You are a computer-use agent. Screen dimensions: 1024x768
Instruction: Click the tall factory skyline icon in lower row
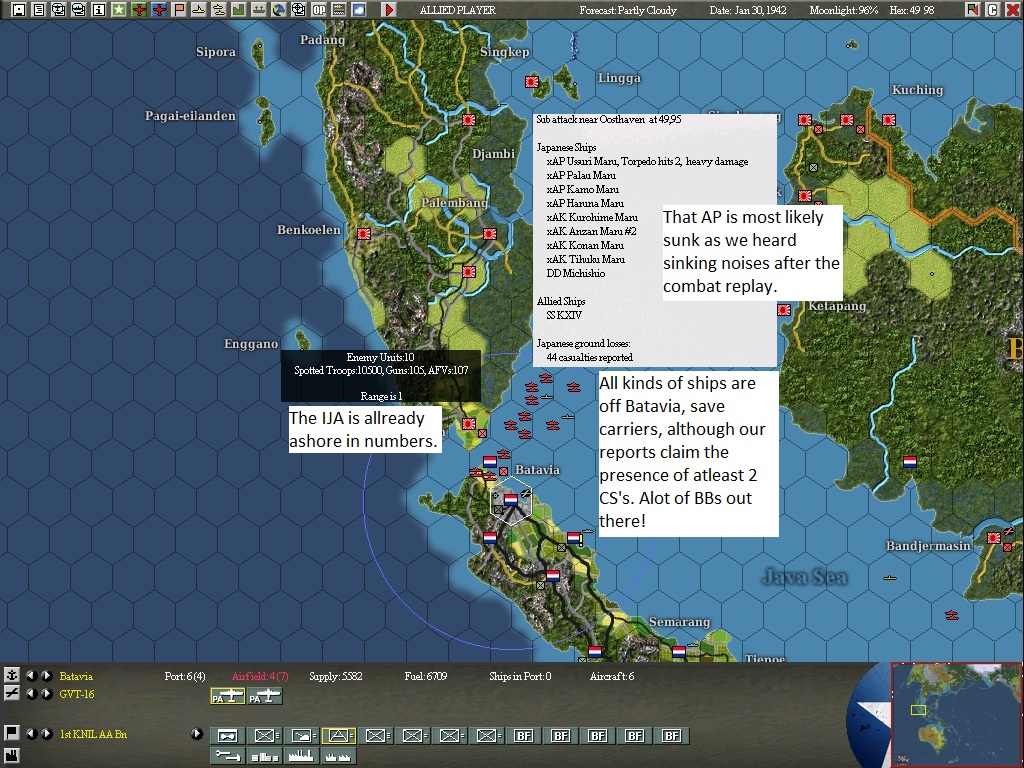(302, 756)
